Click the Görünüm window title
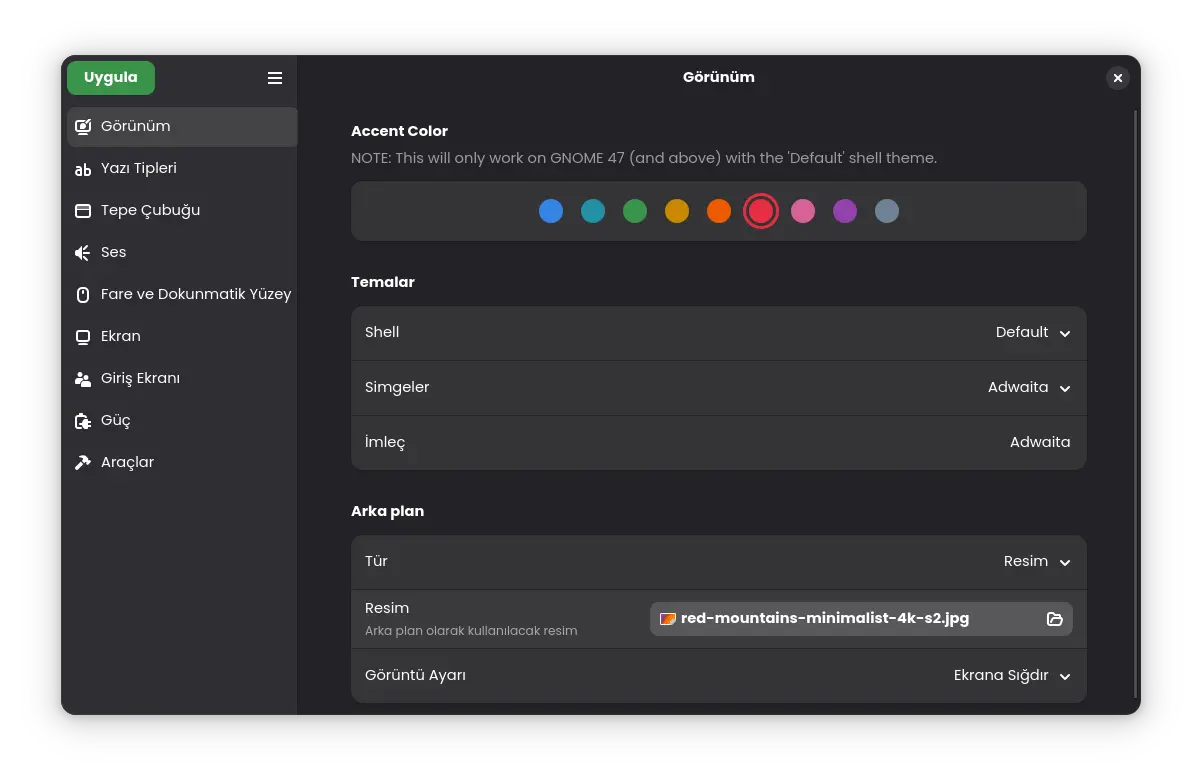 tap(718, 77)
